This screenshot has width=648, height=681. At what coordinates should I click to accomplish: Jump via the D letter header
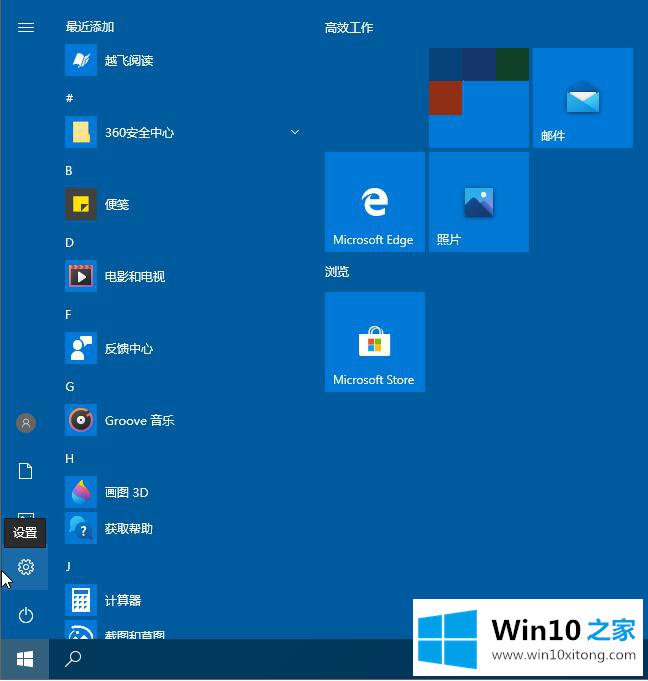point(69,242)
